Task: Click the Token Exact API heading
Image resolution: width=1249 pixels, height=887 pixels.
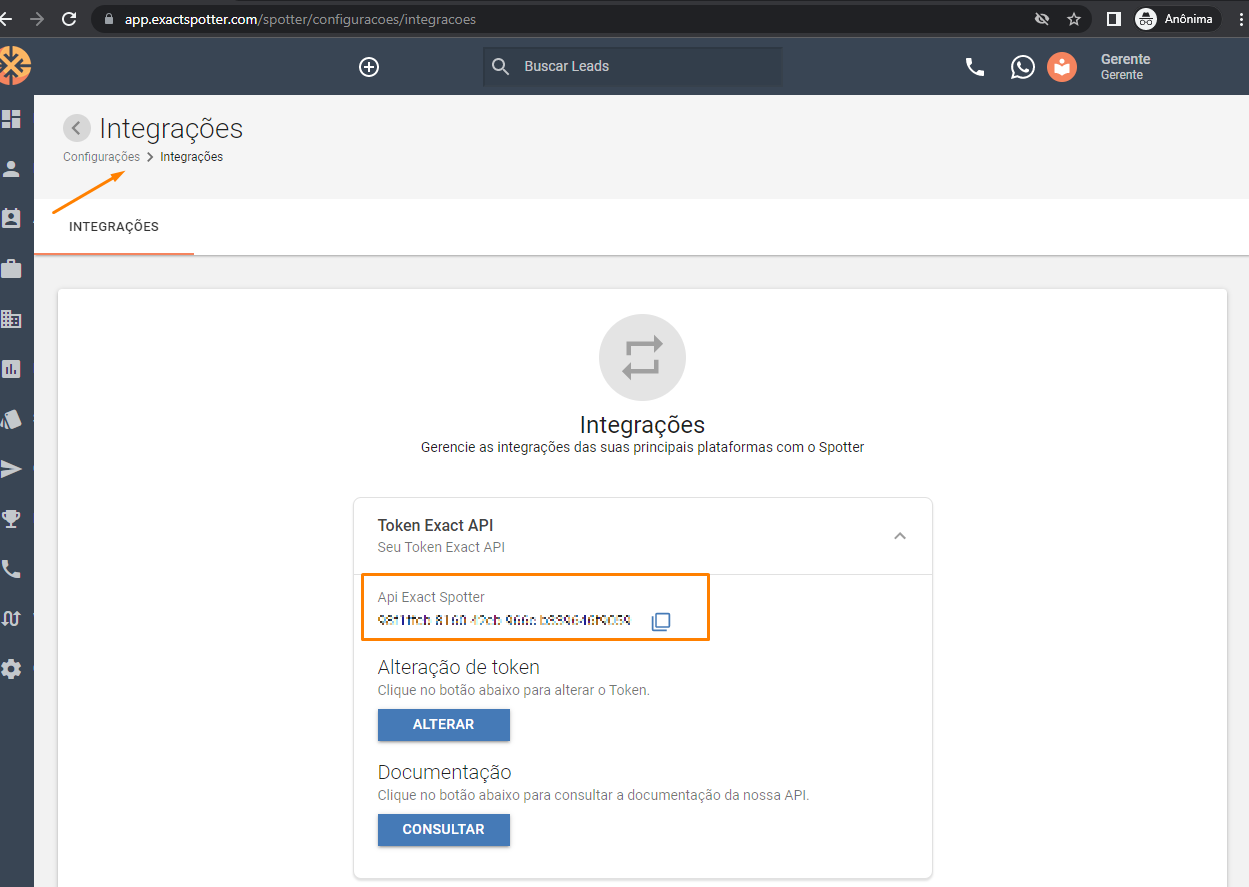Action: (x=435, y=525)
